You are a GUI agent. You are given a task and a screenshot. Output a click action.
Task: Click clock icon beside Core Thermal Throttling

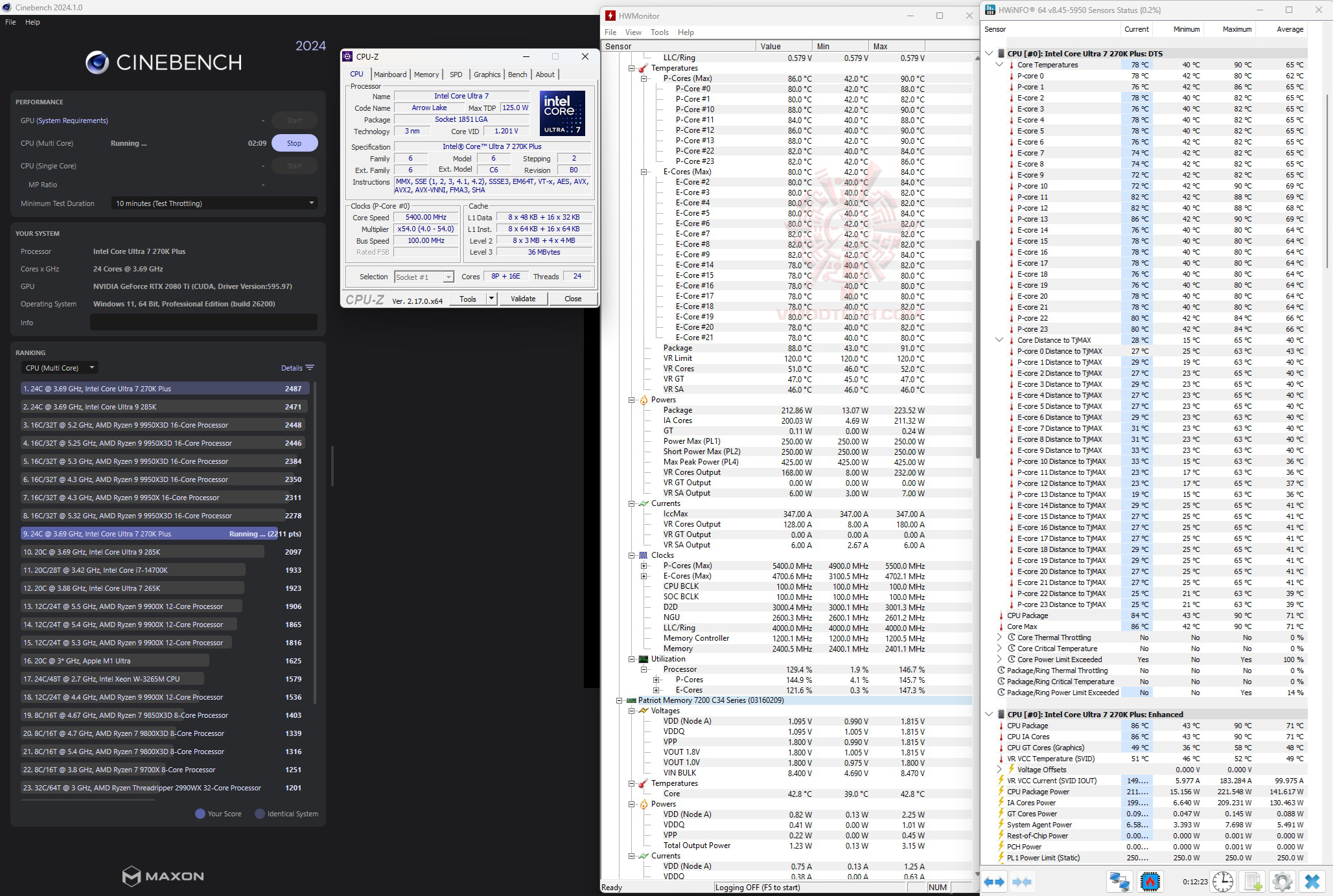[x=1011, y=638]
